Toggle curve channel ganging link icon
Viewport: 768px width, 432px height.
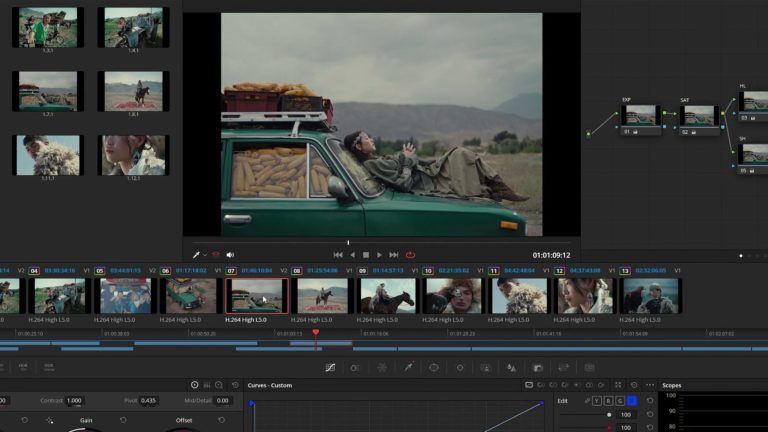586,401
